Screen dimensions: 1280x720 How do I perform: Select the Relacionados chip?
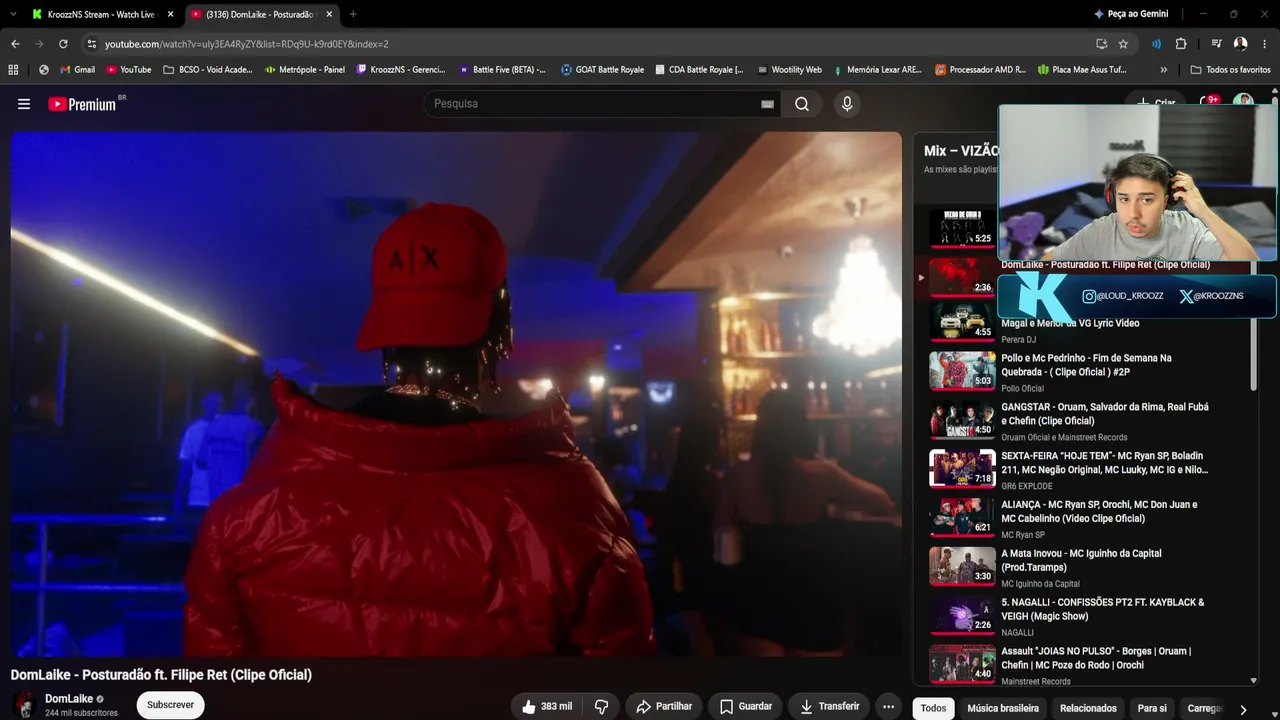click(x=1088, y=708)
